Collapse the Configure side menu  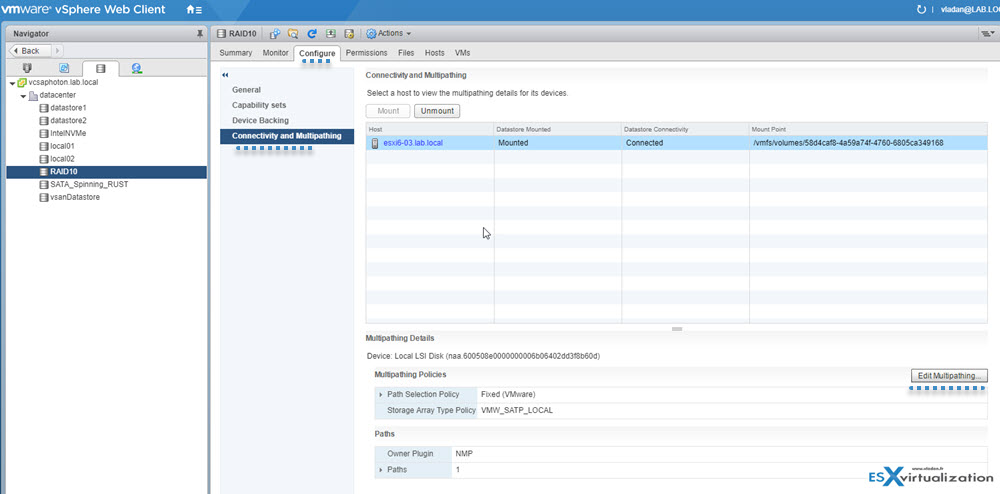pos(225,75)
